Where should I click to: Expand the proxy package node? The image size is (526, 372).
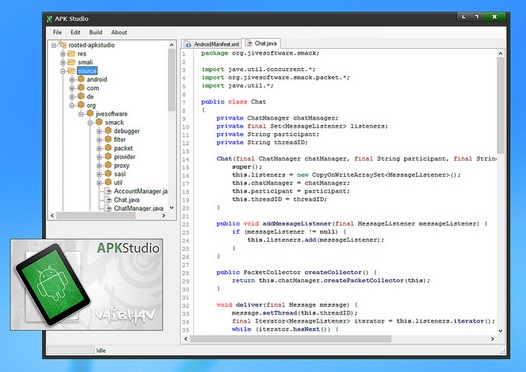[x=99, y=166]
